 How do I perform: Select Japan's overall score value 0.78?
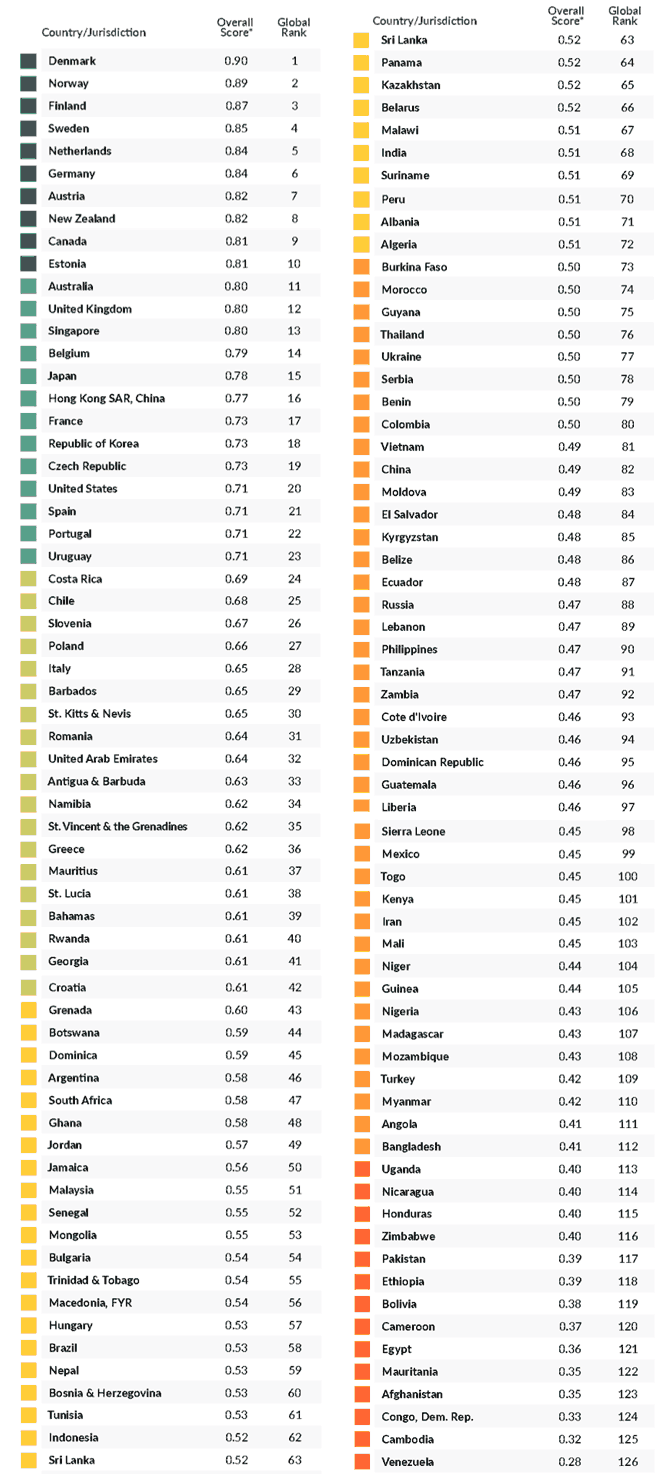(237, 376)
